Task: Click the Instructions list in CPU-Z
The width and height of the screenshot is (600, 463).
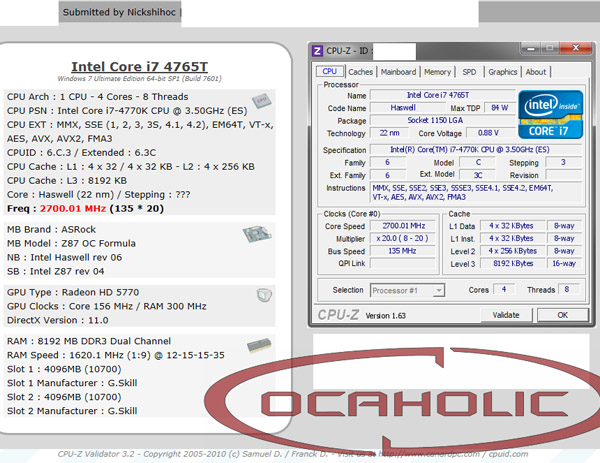Action: point(476,192)
